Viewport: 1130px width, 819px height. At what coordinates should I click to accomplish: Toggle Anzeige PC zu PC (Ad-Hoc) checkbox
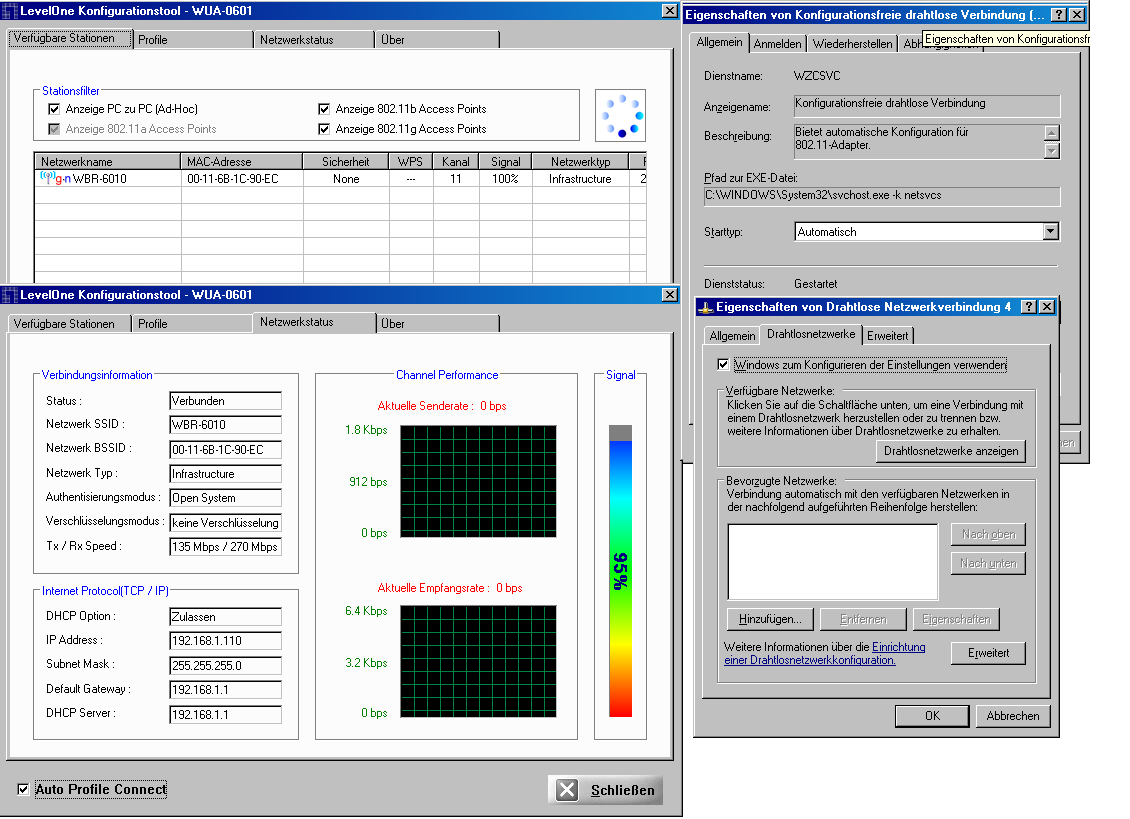click(54, 109)
